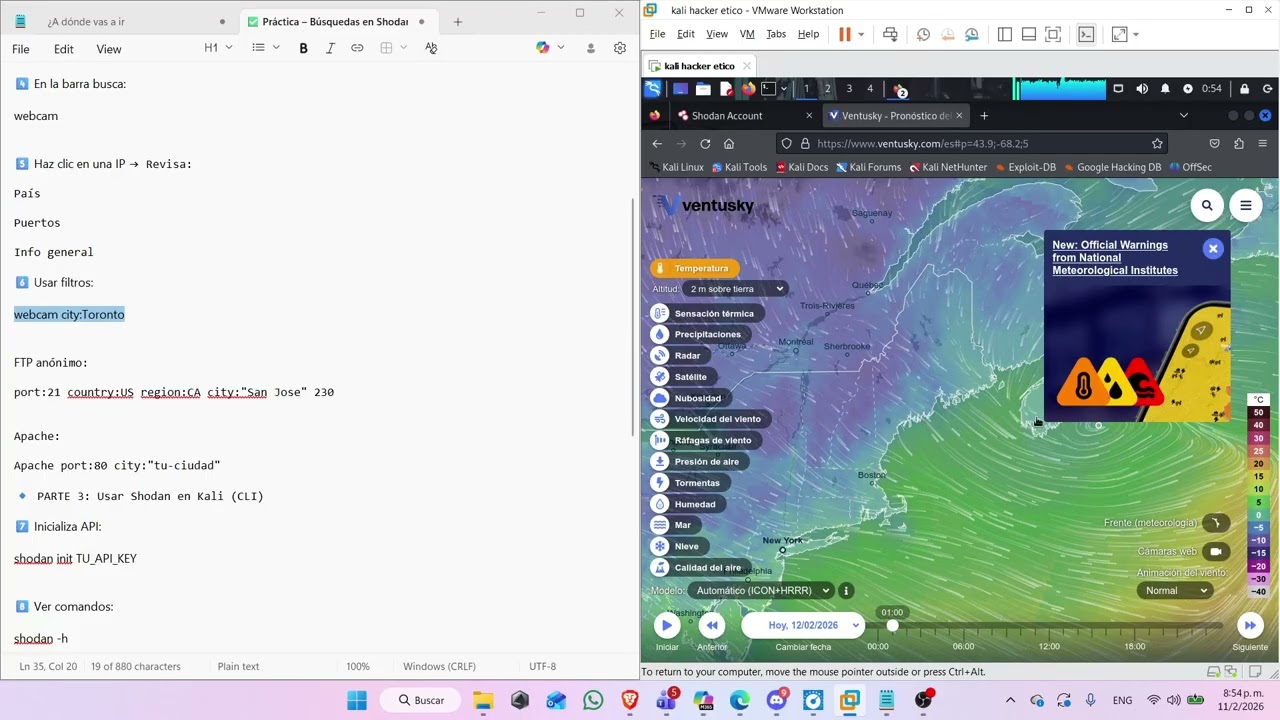Open the Exploit-DB bookmark

(1024, 167)
